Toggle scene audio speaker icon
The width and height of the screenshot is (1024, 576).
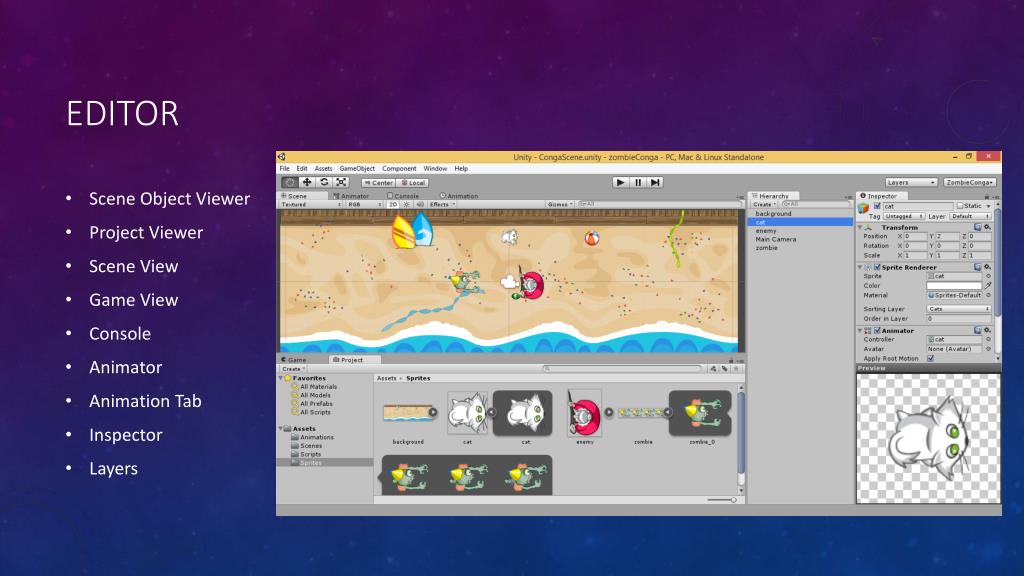pos(420,204)
